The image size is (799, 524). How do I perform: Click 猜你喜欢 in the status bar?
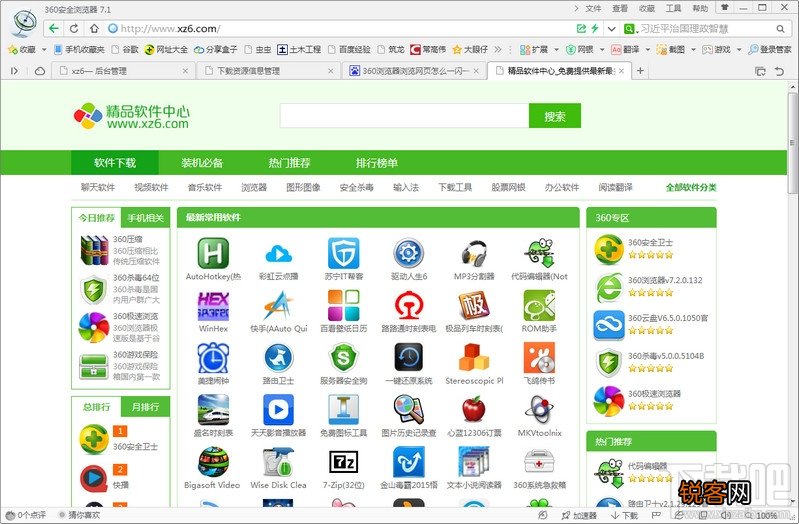[x=79, y=515]
